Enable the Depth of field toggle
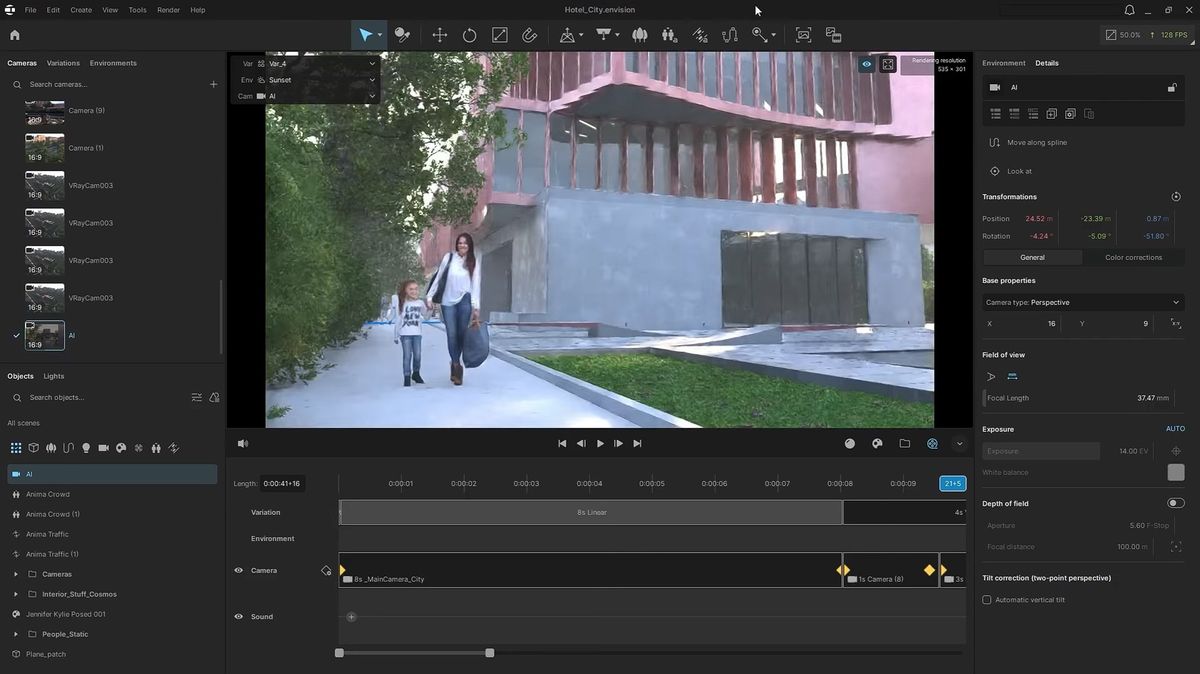This screenshot has width=1200, height=674. point(1175,503)
